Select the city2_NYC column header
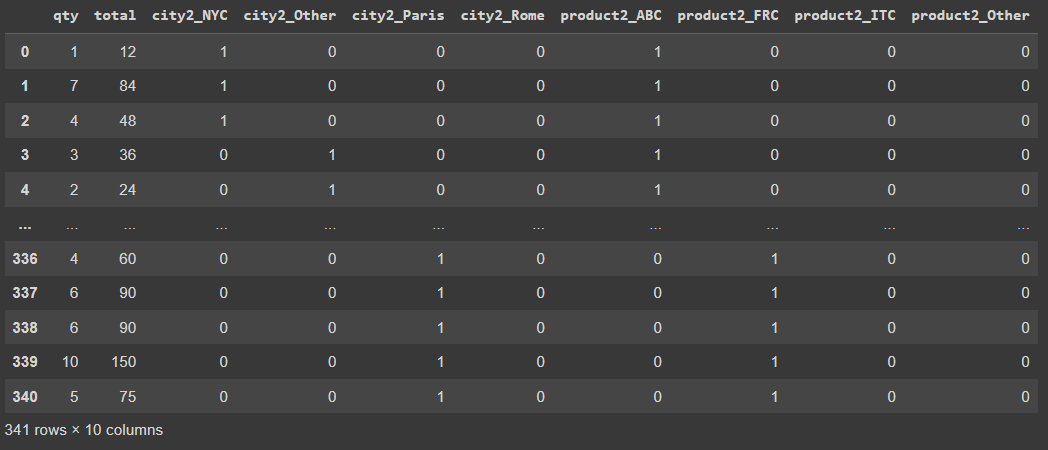Image resolution: width=1048 pixels, height=450 pixels. click(x=190, y=16)
